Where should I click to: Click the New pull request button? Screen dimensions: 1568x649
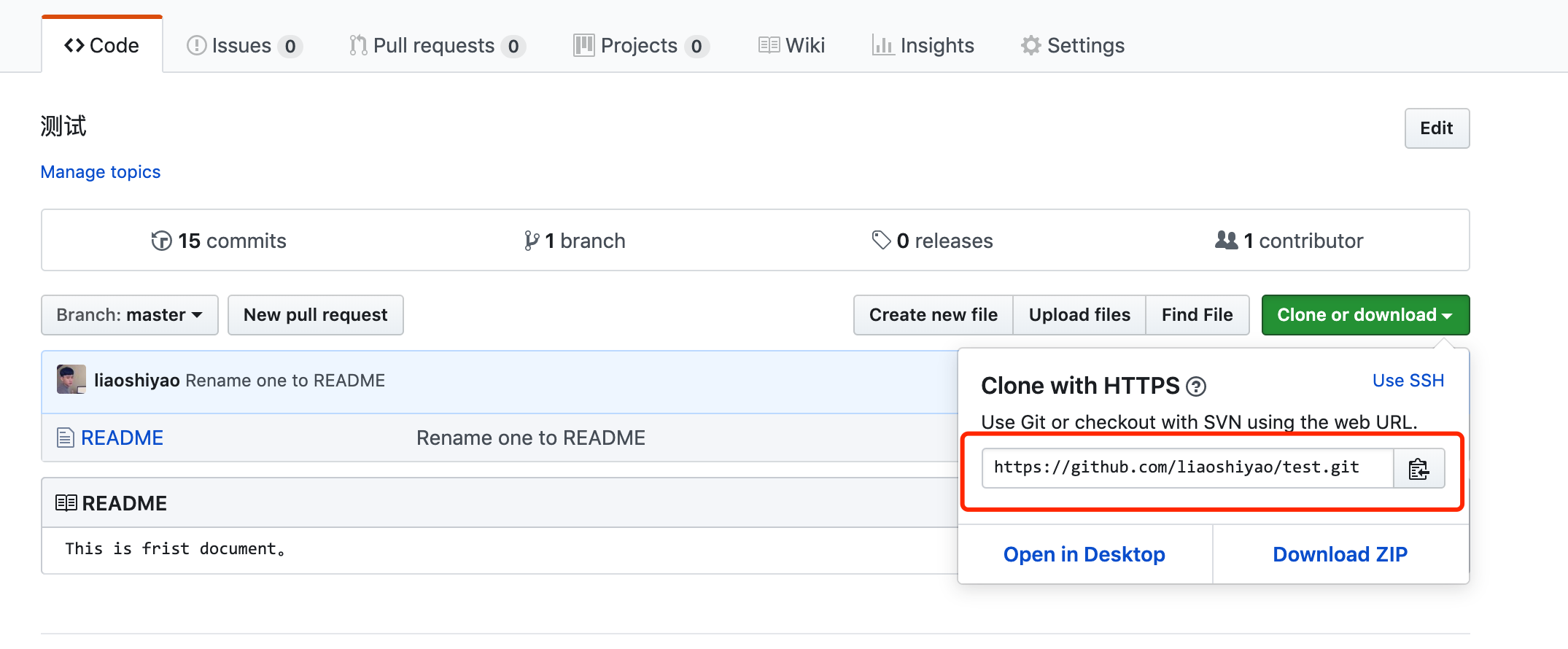pyautogui.click(x=316, y=315)
